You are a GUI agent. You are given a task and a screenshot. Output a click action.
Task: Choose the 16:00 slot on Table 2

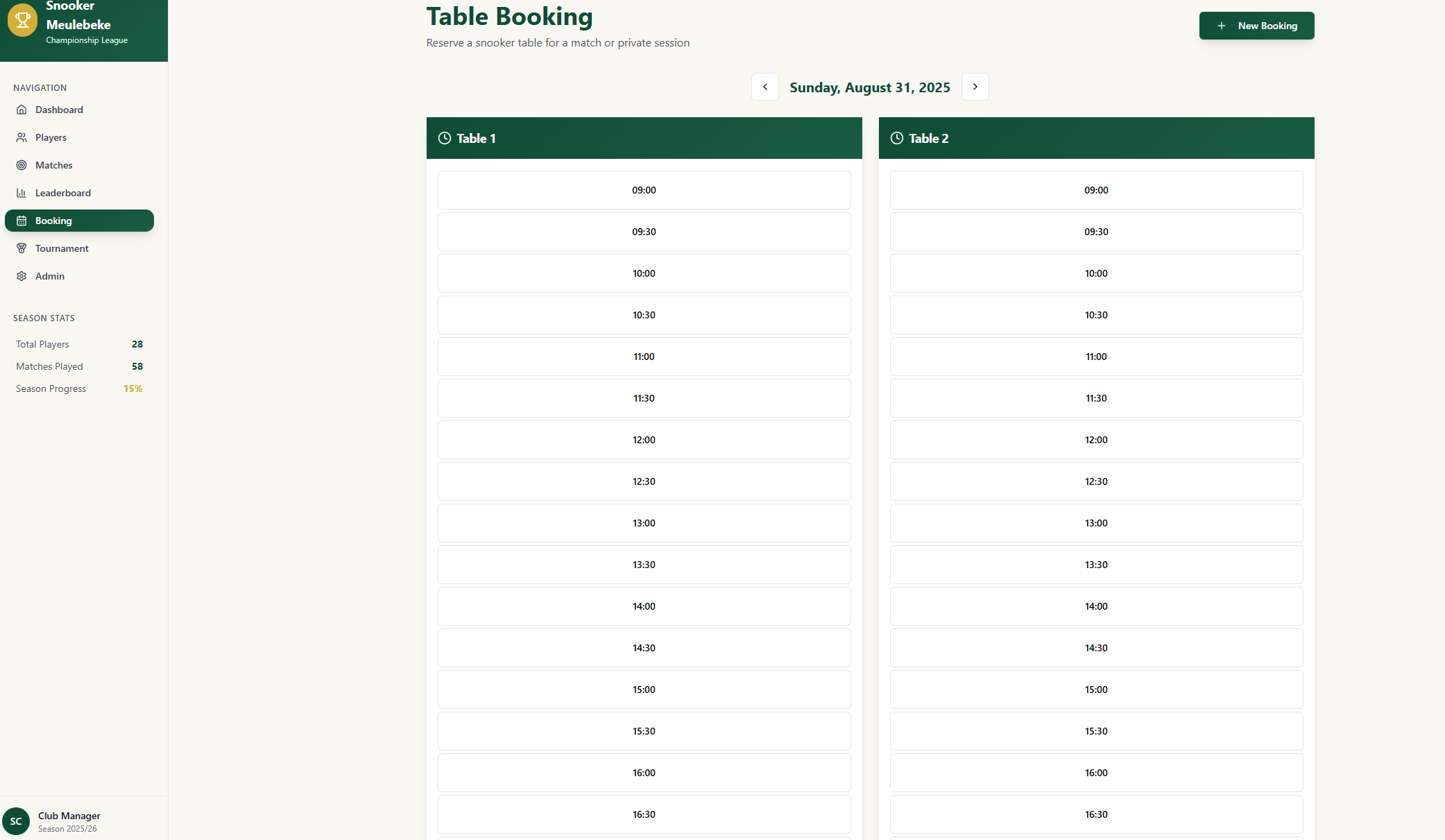1097,773
